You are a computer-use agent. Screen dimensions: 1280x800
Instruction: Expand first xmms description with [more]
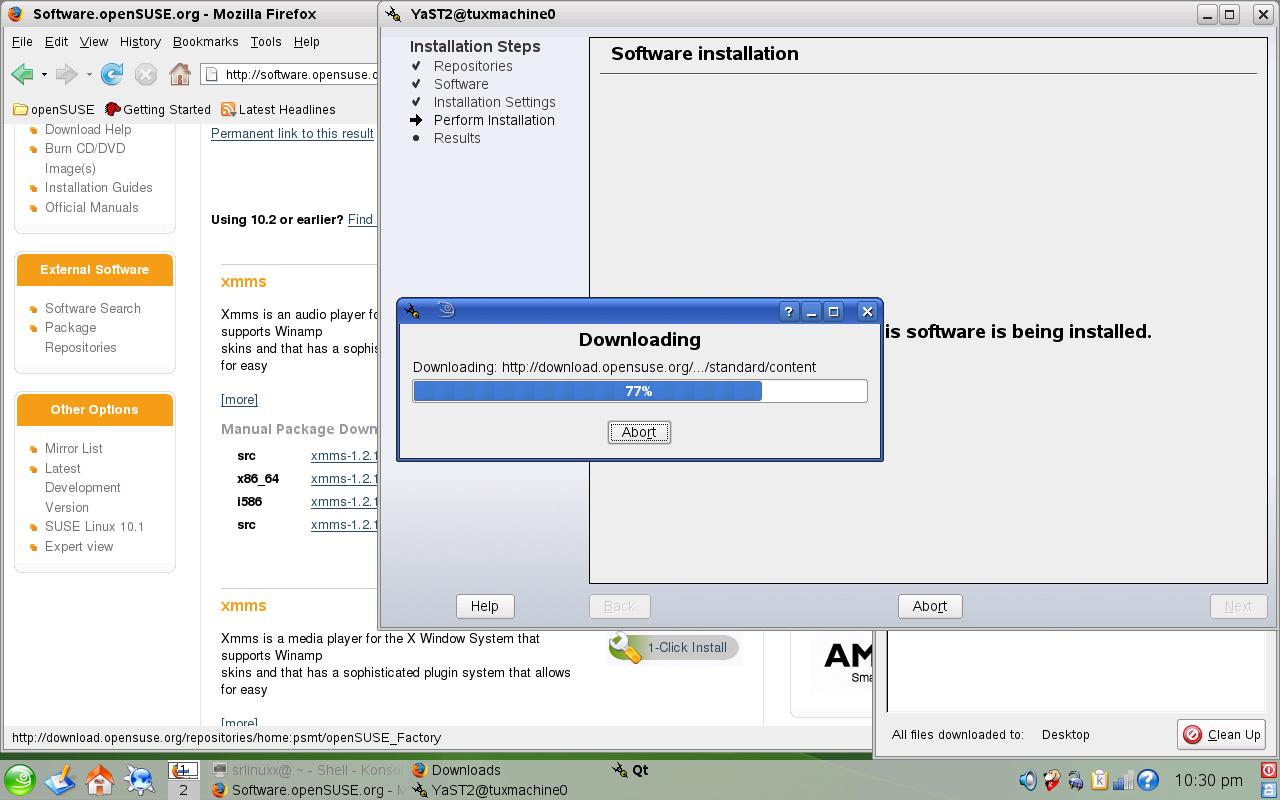coord(239,400)
